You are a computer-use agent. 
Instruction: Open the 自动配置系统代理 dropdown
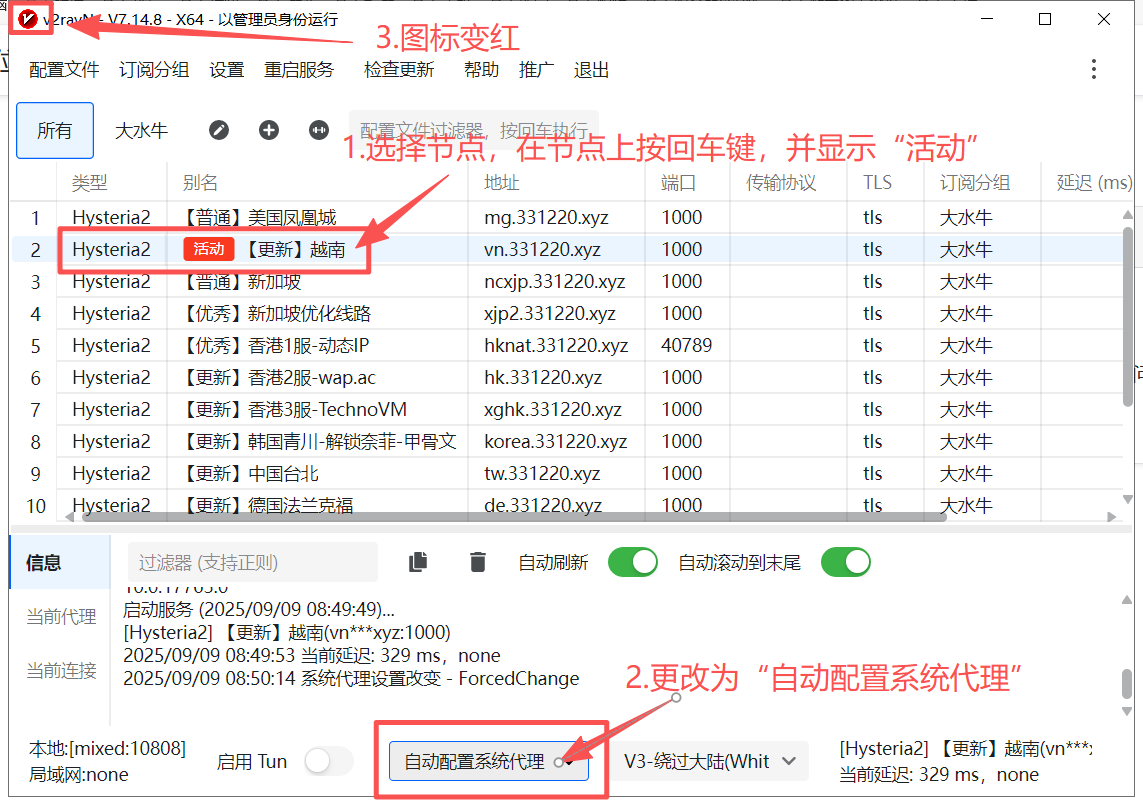pos(488,761)
